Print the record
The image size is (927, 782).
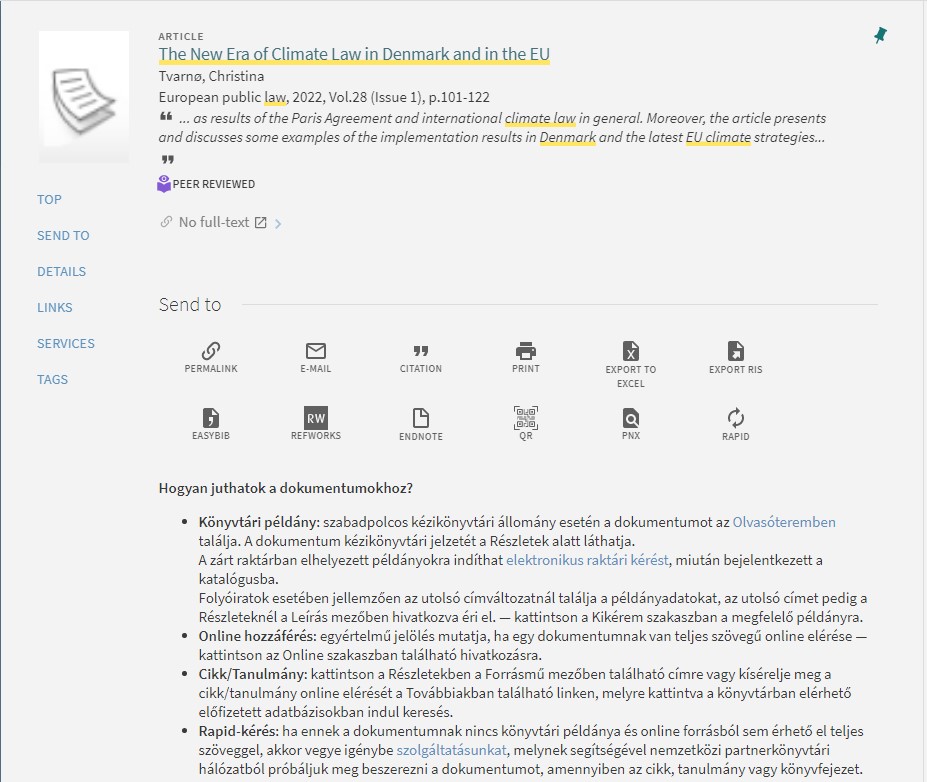coord(526,352)
